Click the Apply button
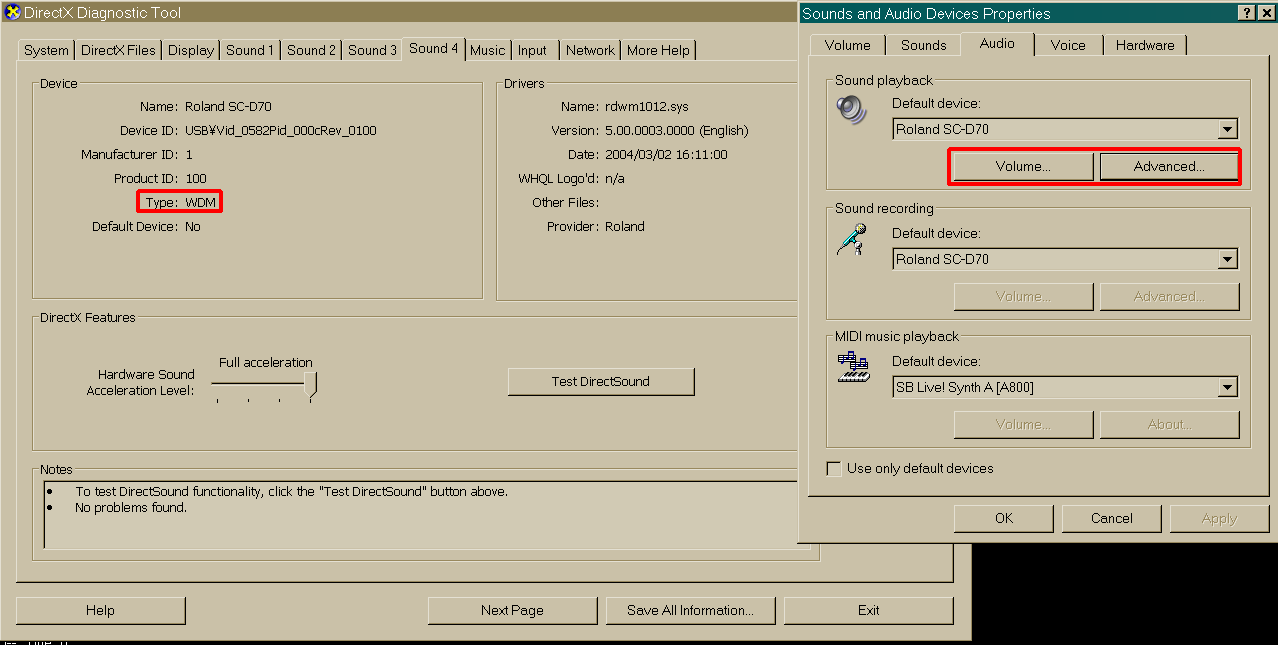Viewport: 1278px width, 645px height. click(x=1219, y=518)
